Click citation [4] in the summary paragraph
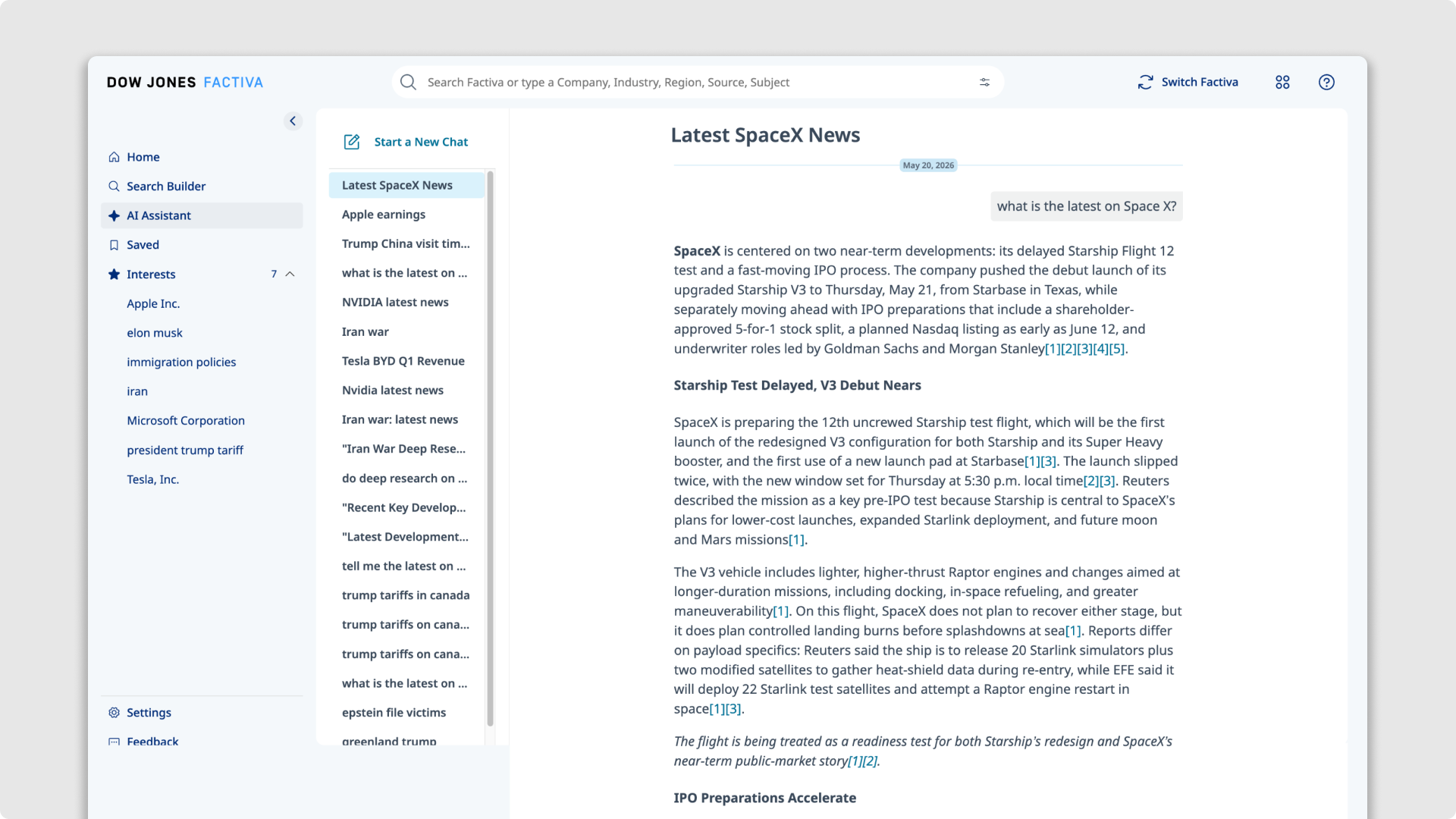 pyautogui.click(x=1100, y=349)
